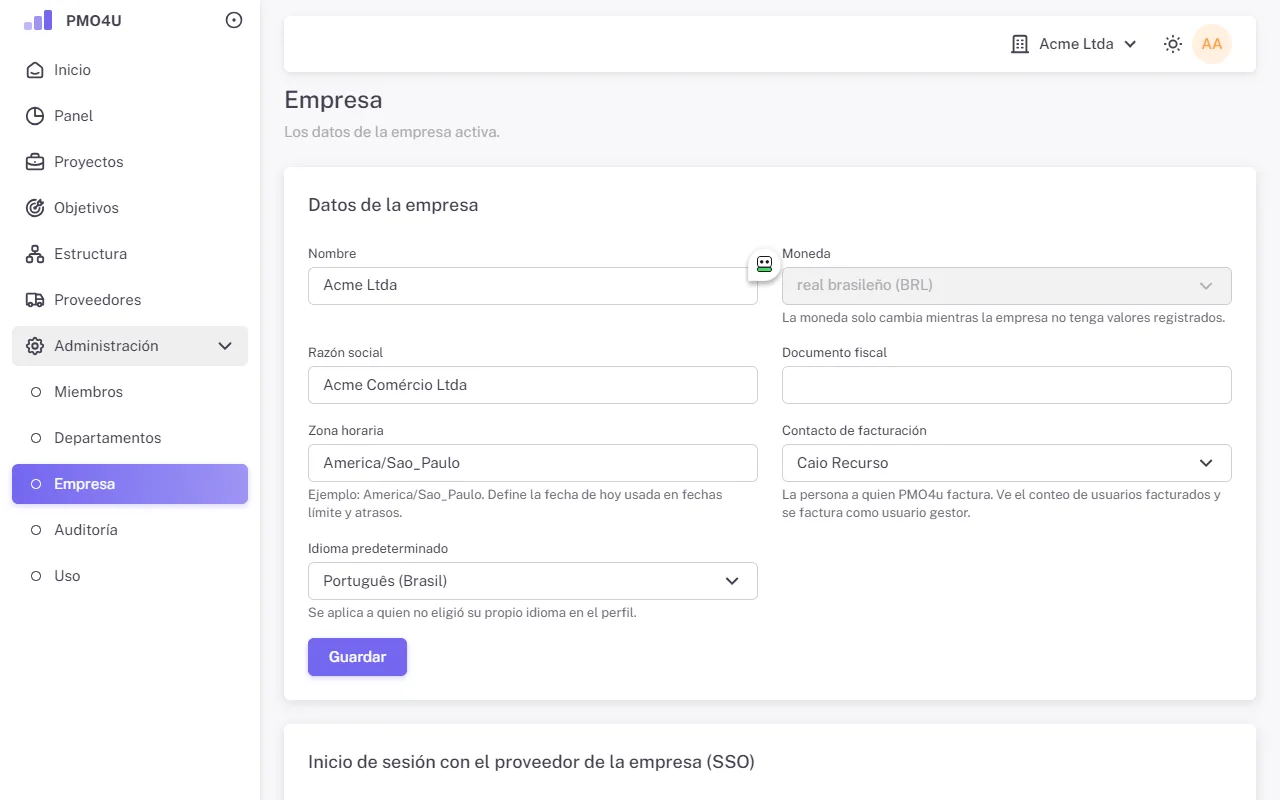Click the Estructura hierarchy icon
The height and width of the screenshot is (800, 1280).
[x=35, y=254]
